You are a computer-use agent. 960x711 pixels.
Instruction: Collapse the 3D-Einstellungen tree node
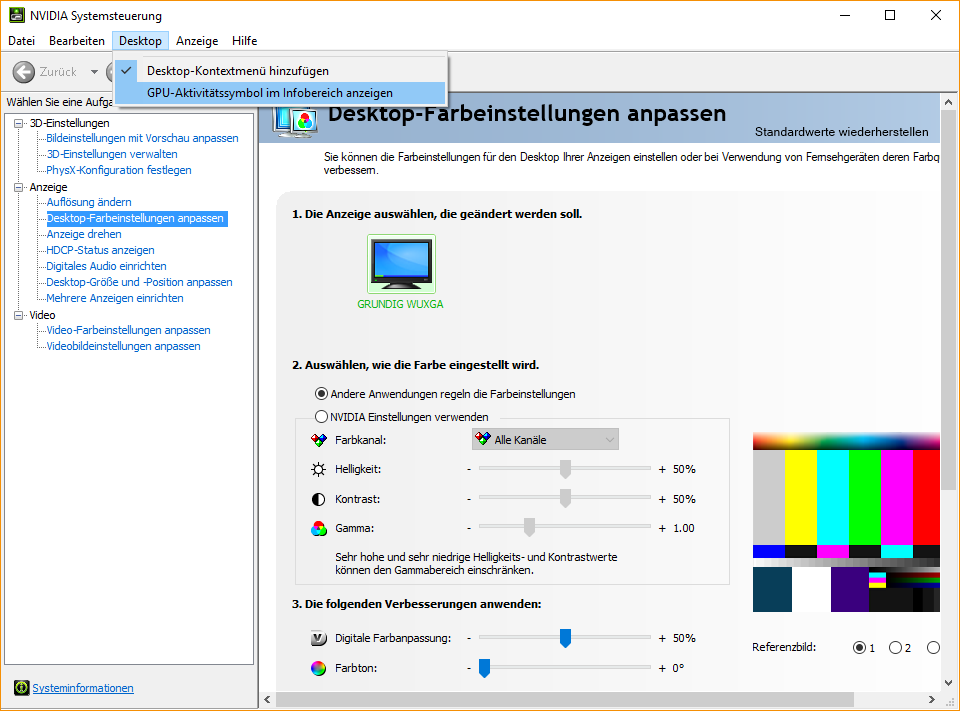click(x=18, y=123)
